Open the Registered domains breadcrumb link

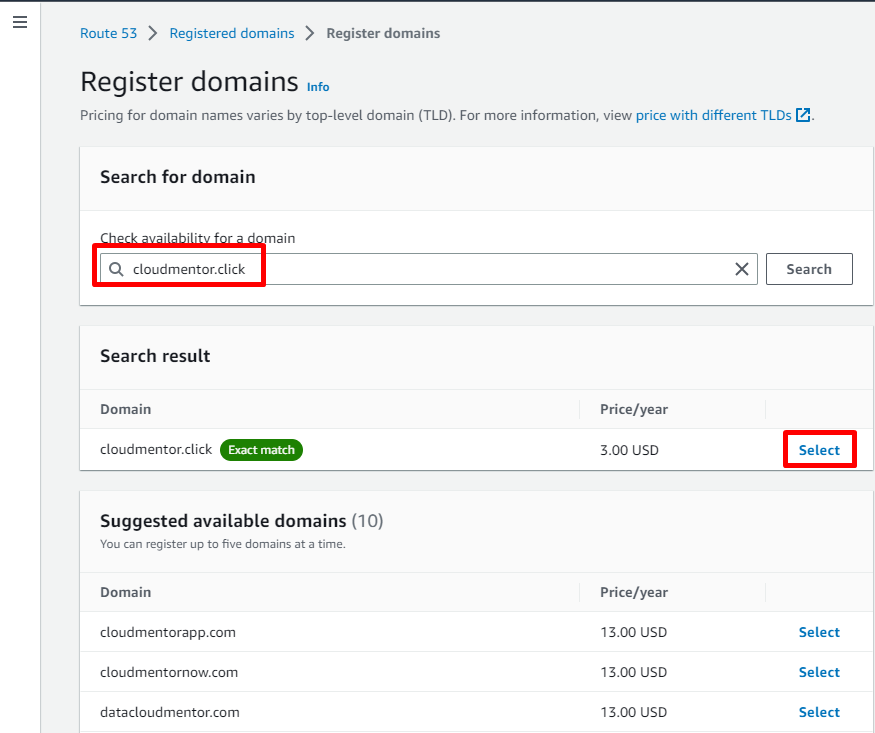point(232,33)
